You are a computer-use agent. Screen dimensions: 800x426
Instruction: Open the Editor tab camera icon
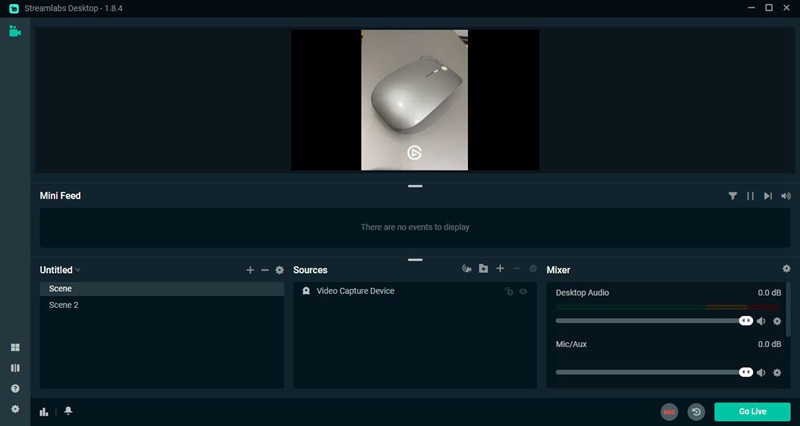[x=15, y=31]
